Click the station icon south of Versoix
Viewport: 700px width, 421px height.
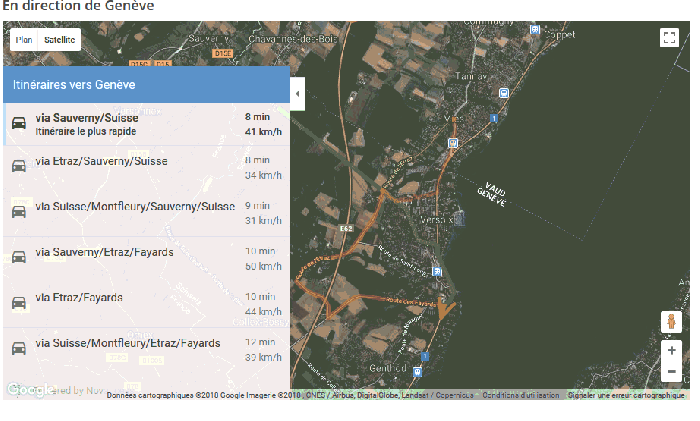[x=437, y=271]
